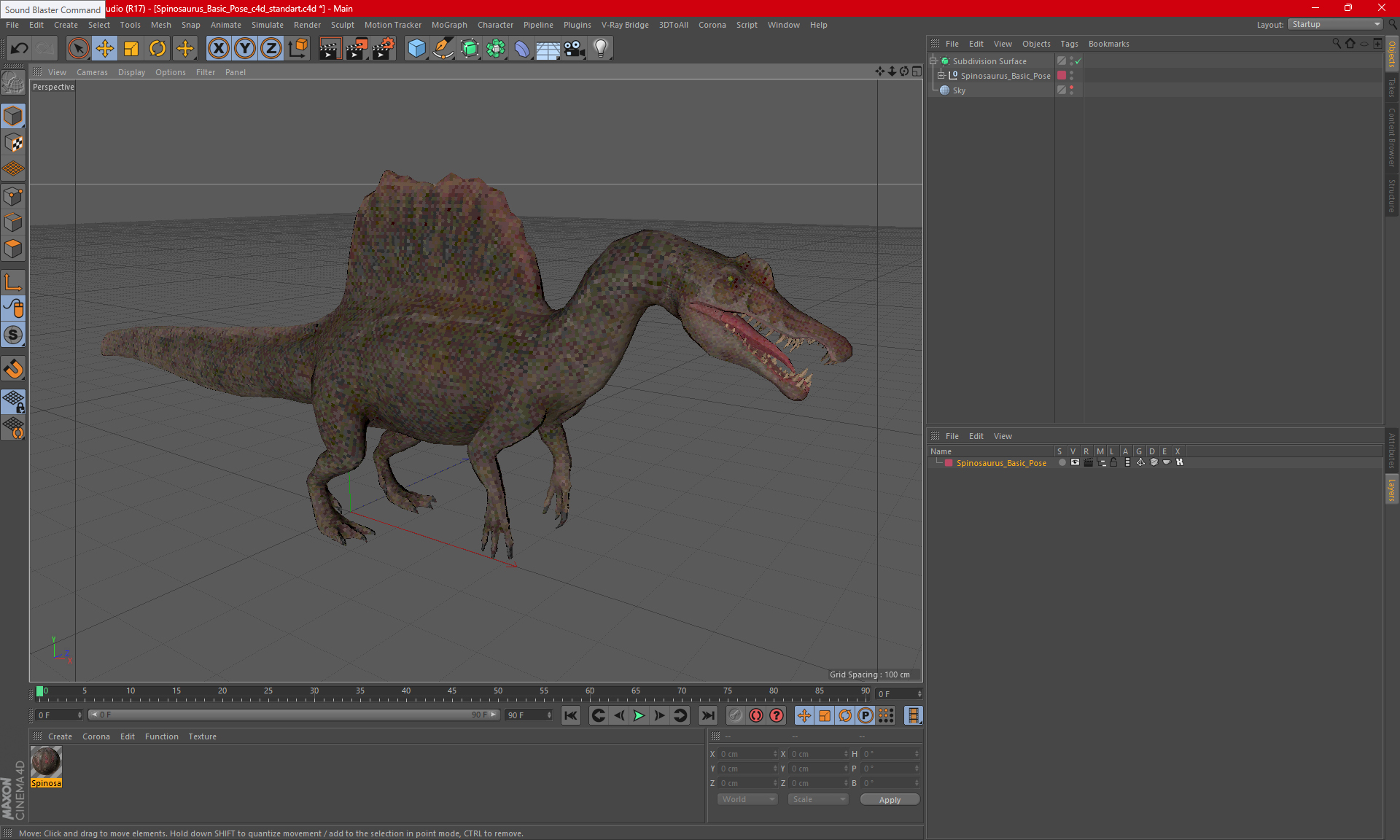Toggle the Subdivision Surface enable checkmark
This screenshot has height=840, width=1400.
[x=1078, y=61]
